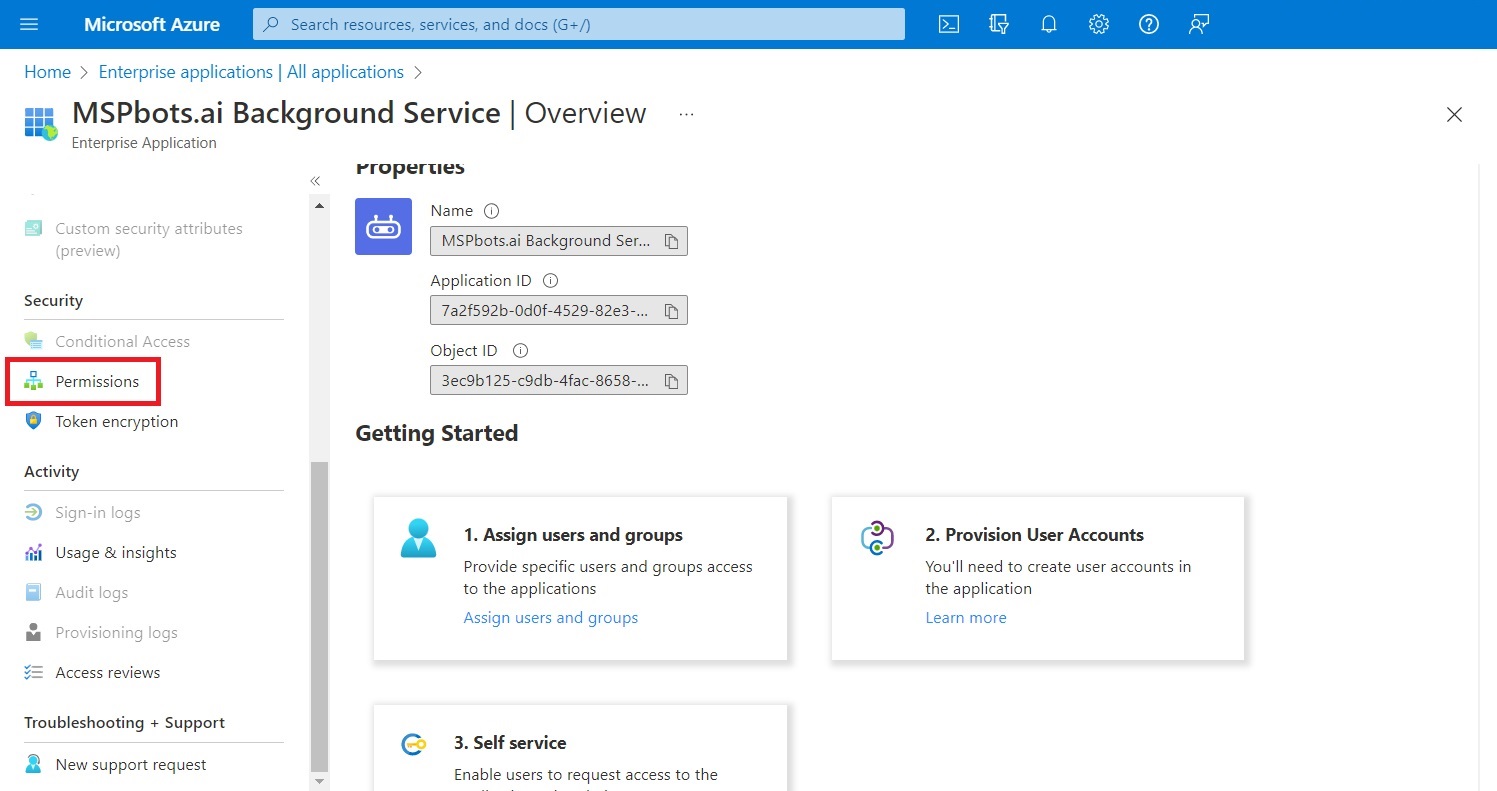Click the Learn more link for provisioning
This screenshot has width=1497, height=791.
[965, 618]
